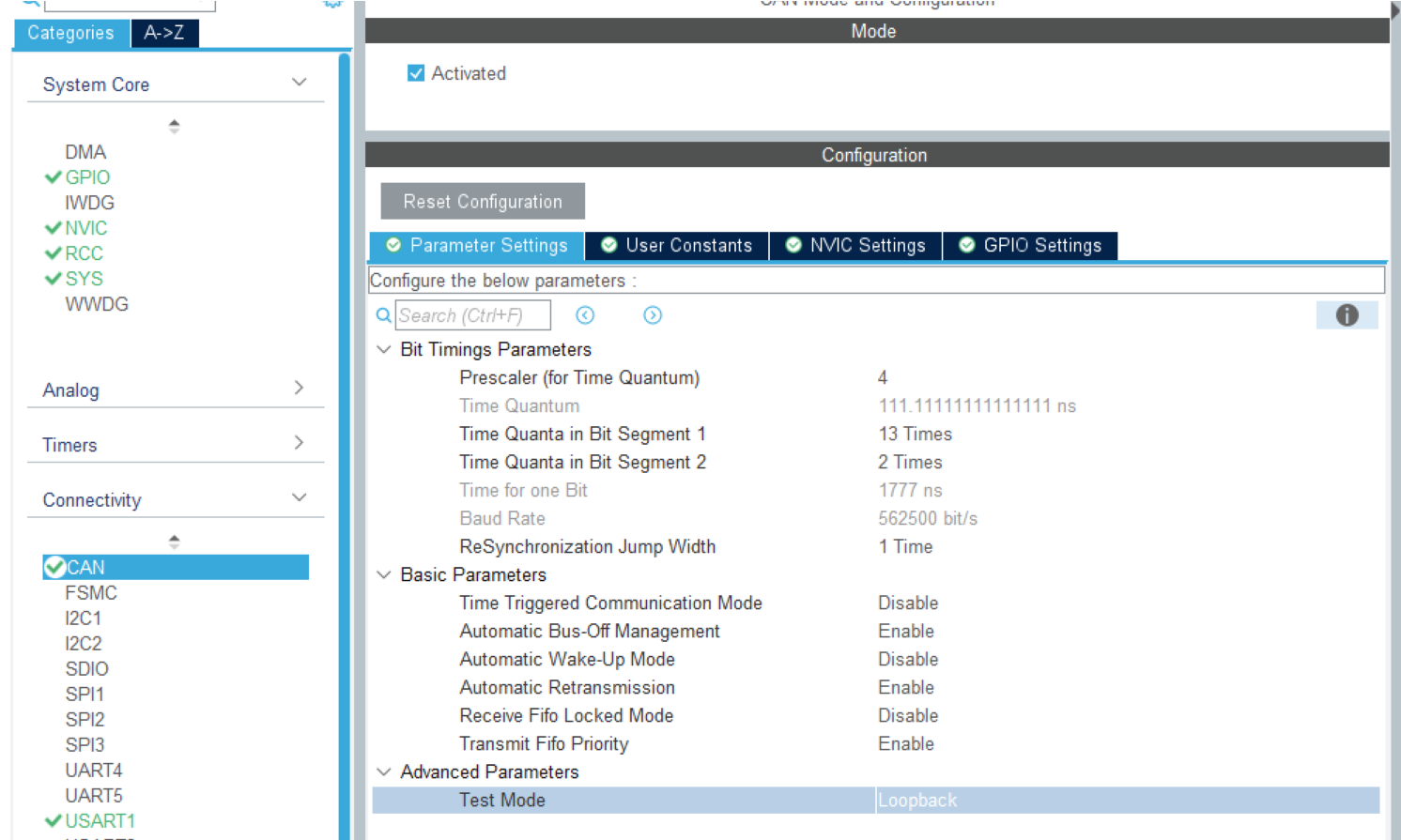This screenshot has width=1401, height=840.
Task: Click the green check icon beside GPIO
Action: (x=54, y=177)
